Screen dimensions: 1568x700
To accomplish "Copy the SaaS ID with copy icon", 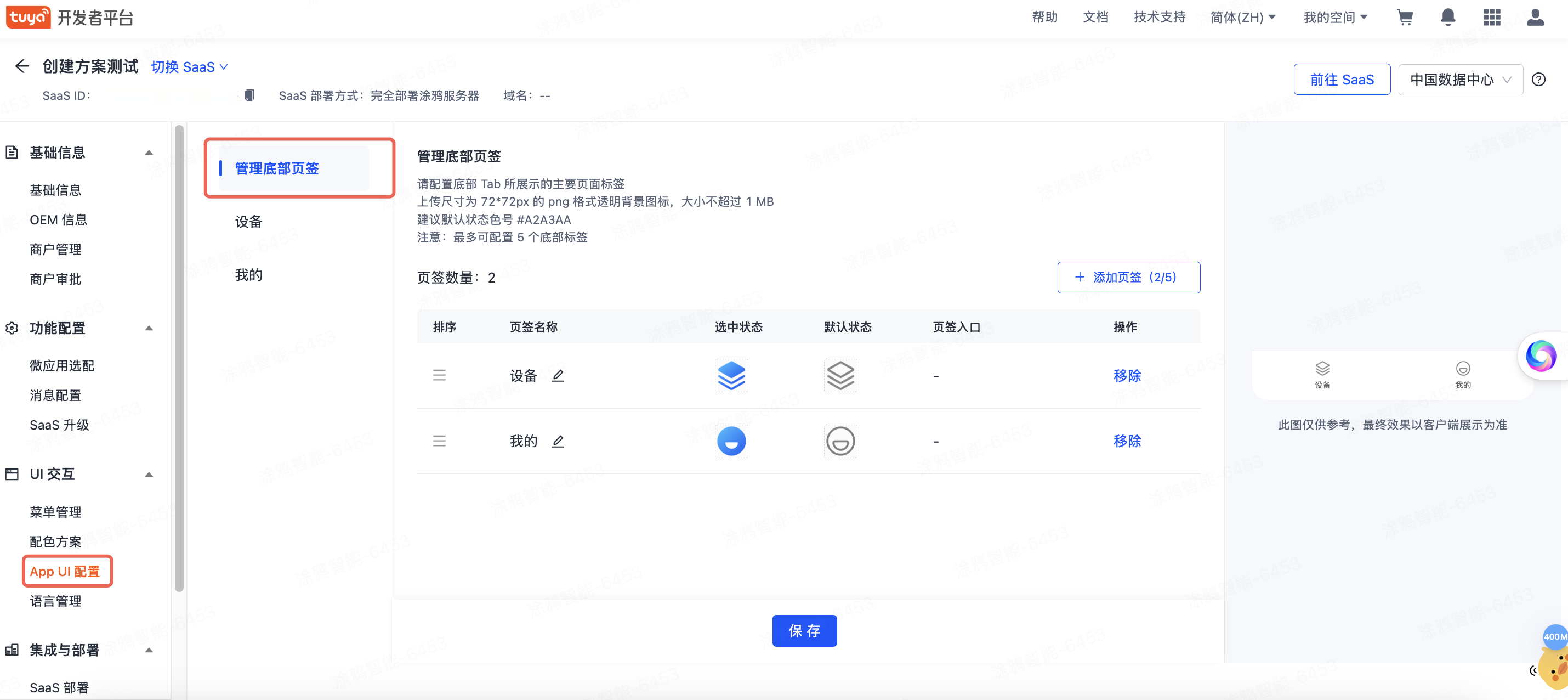I will (x=249, y=95).
